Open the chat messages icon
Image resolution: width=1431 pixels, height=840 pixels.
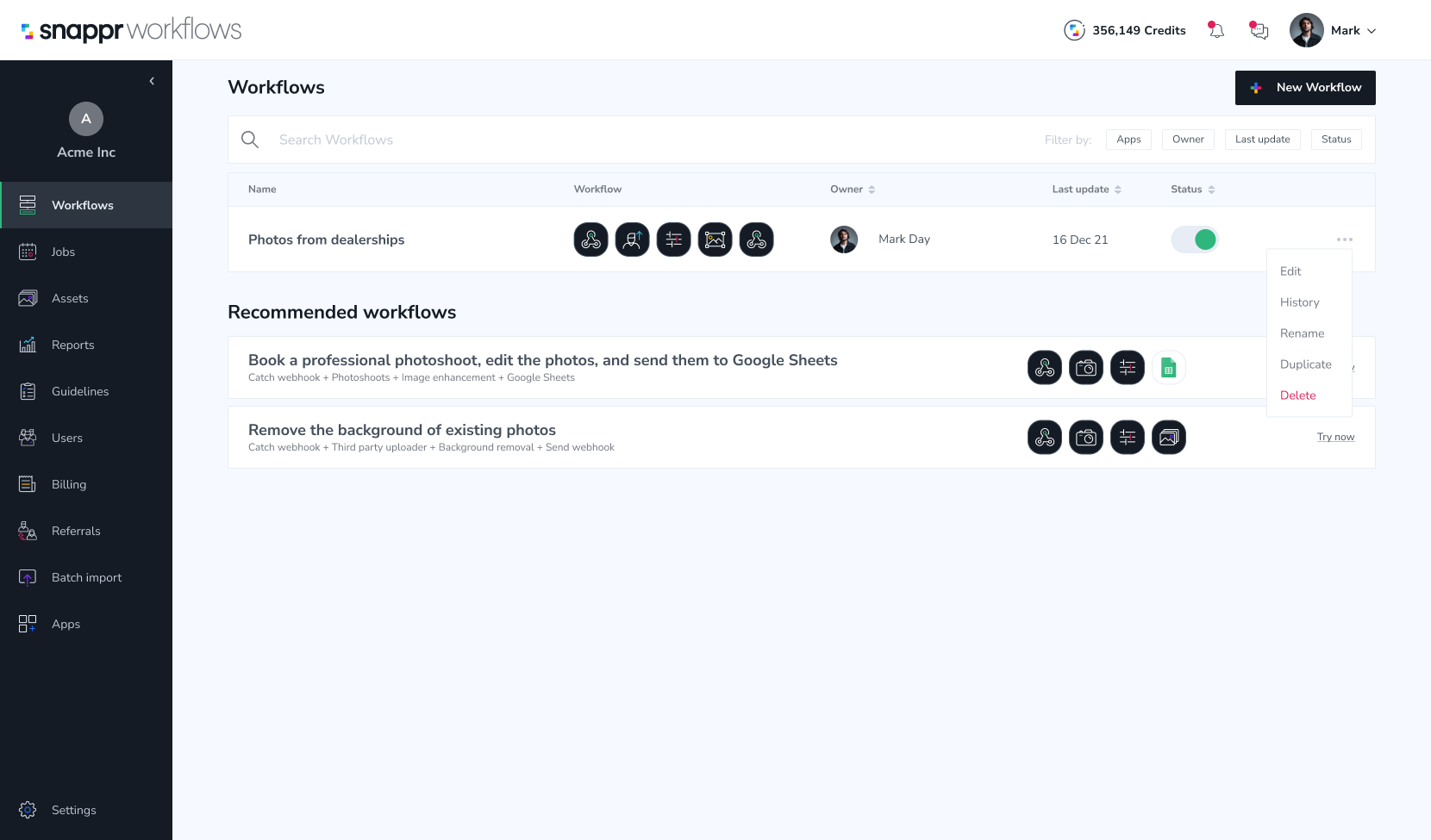tap(1259, 30)
